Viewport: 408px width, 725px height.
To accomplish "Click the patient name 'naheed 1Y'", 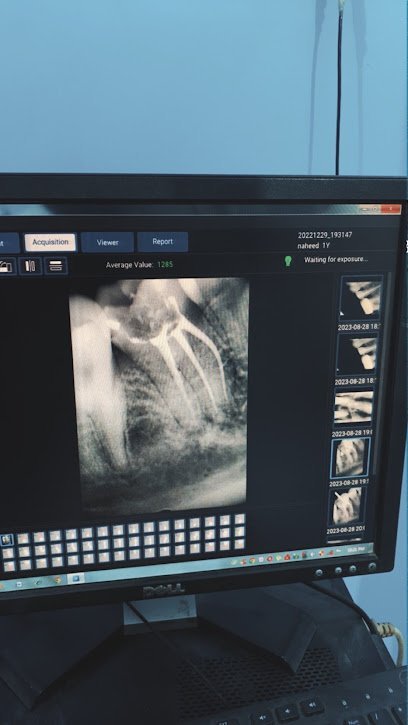I will click(x=314, y=246).
